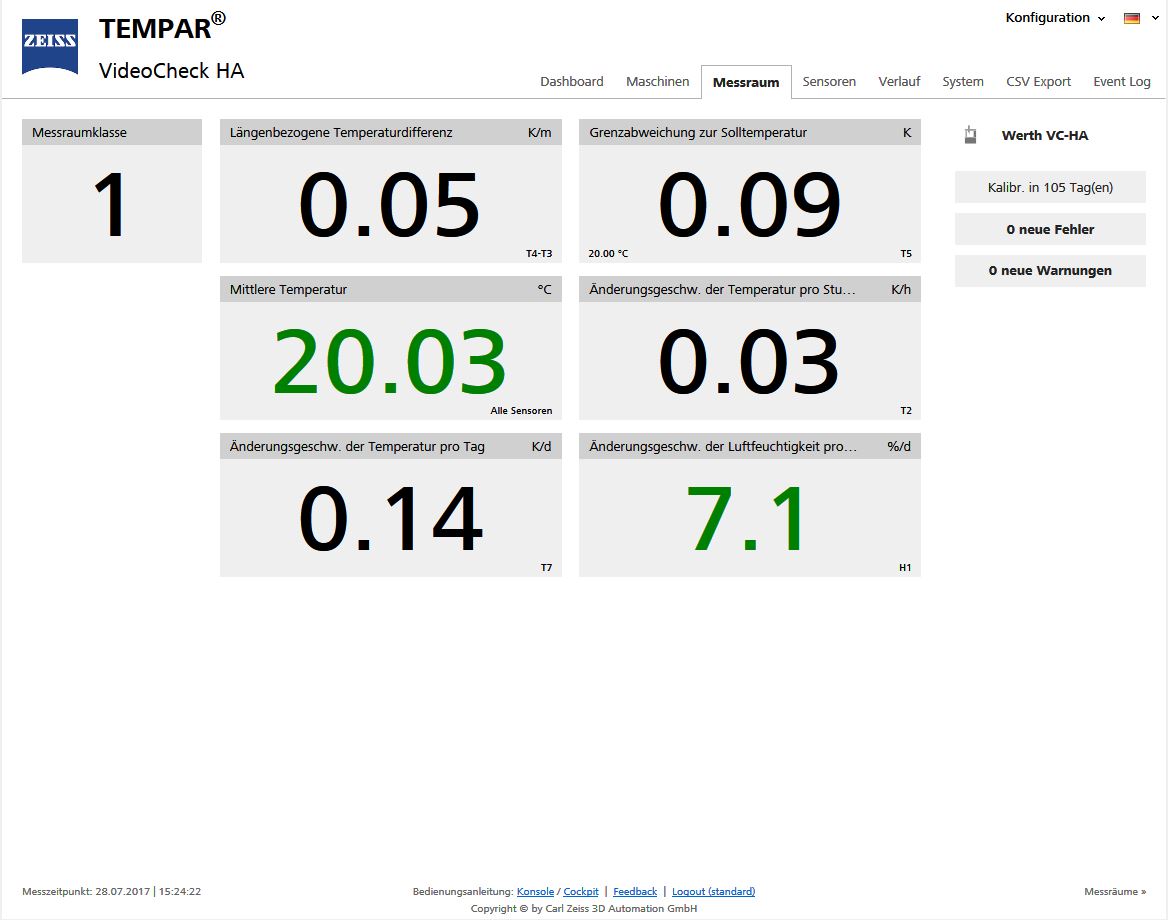This screenshot has height=920, width=1168.
Task: Click the Logout (standard) link
Action: point(713,892)
